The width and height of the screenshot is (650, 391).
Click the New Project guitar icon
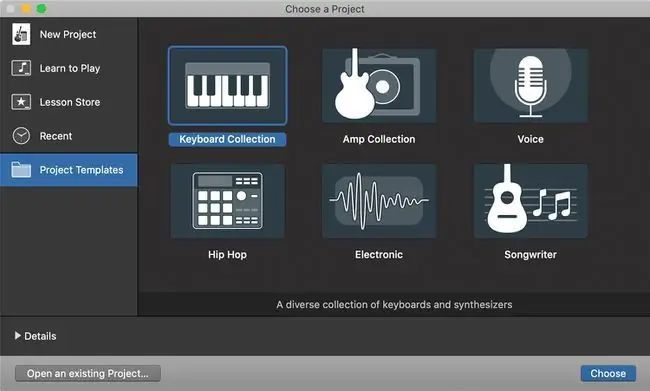coord(21,34)
